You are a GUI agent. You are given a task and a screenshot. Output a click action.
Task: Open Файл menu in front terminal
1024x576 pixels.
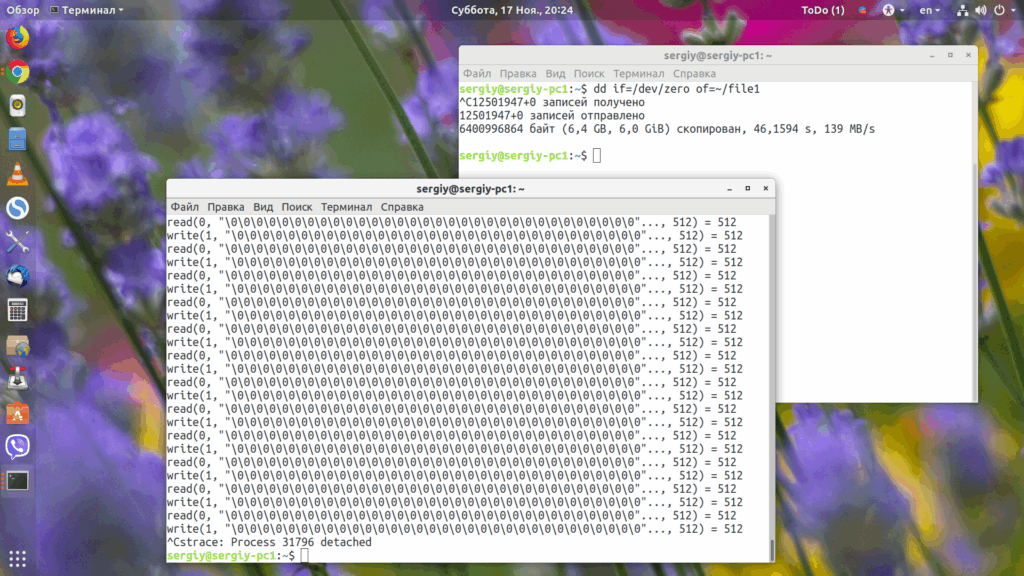click(x=185, y=207)
